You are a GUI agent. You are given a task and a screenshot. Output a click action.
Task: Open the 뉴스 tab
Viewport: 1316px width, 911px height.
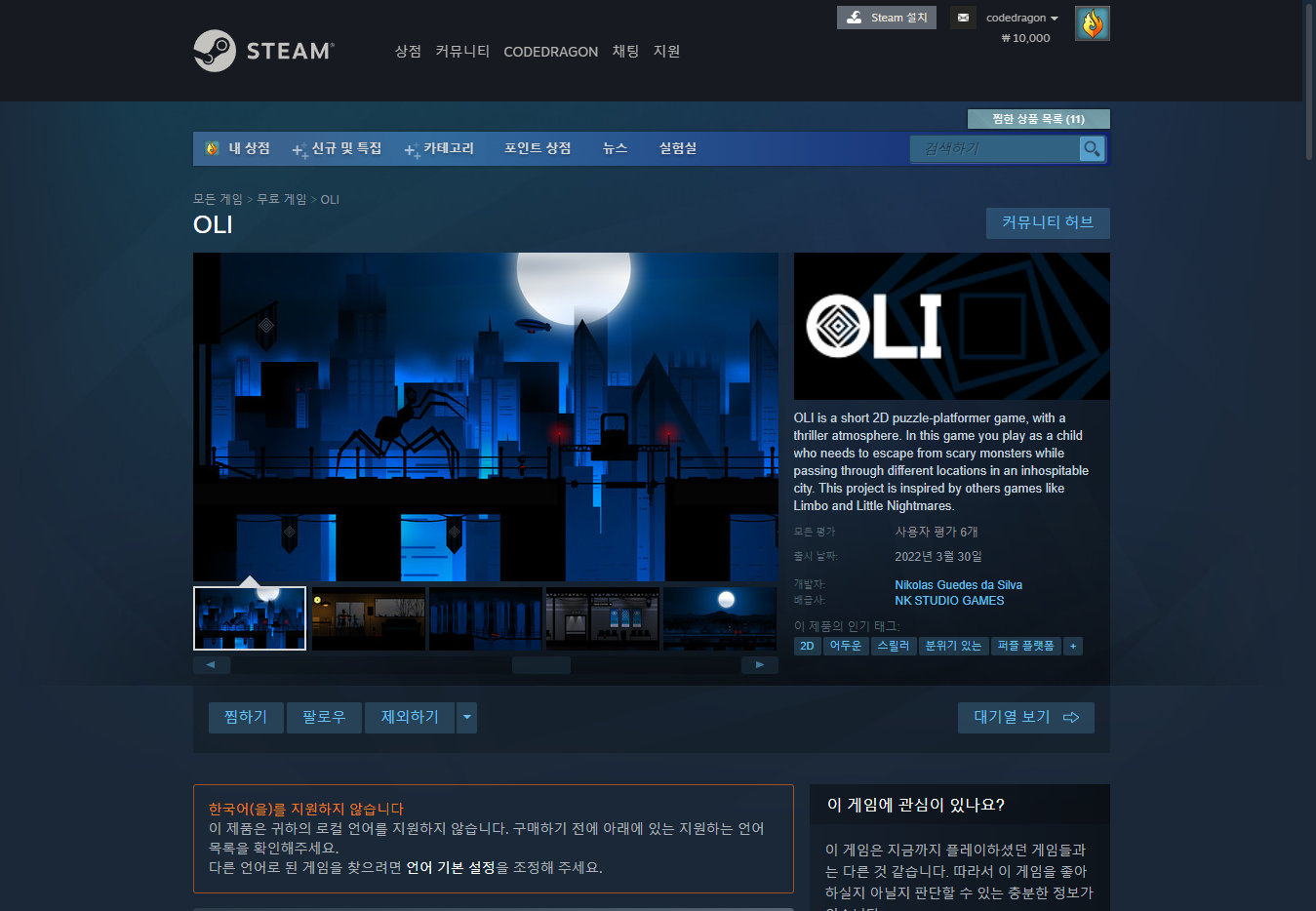[615, 148]
